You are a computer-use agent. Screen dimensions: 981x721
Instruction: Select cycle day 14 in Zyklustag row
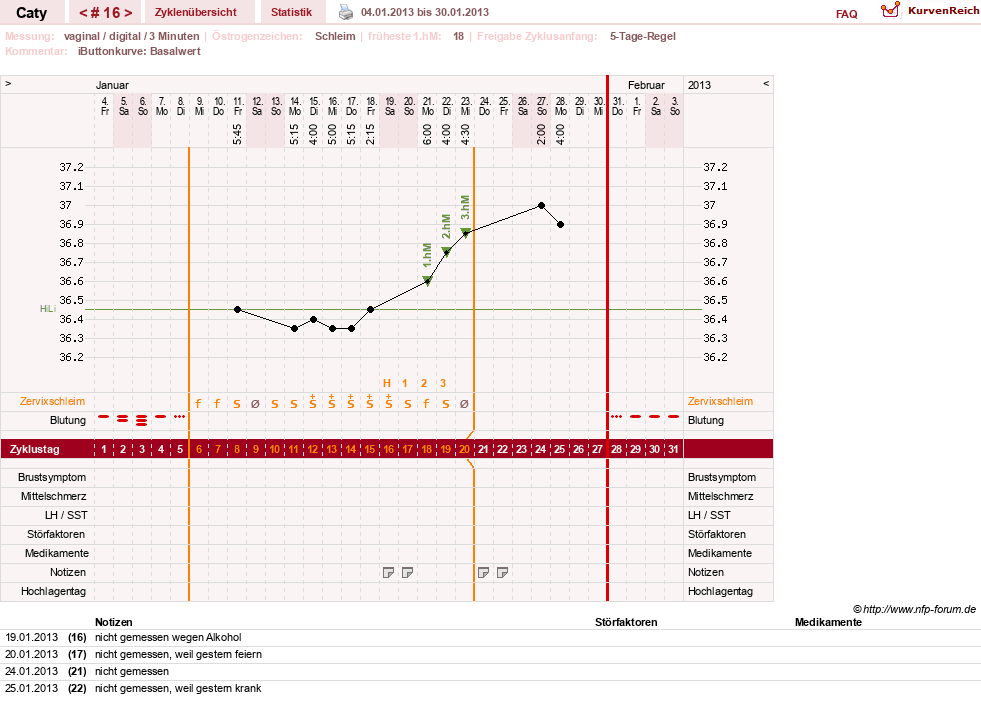point(350,449)
